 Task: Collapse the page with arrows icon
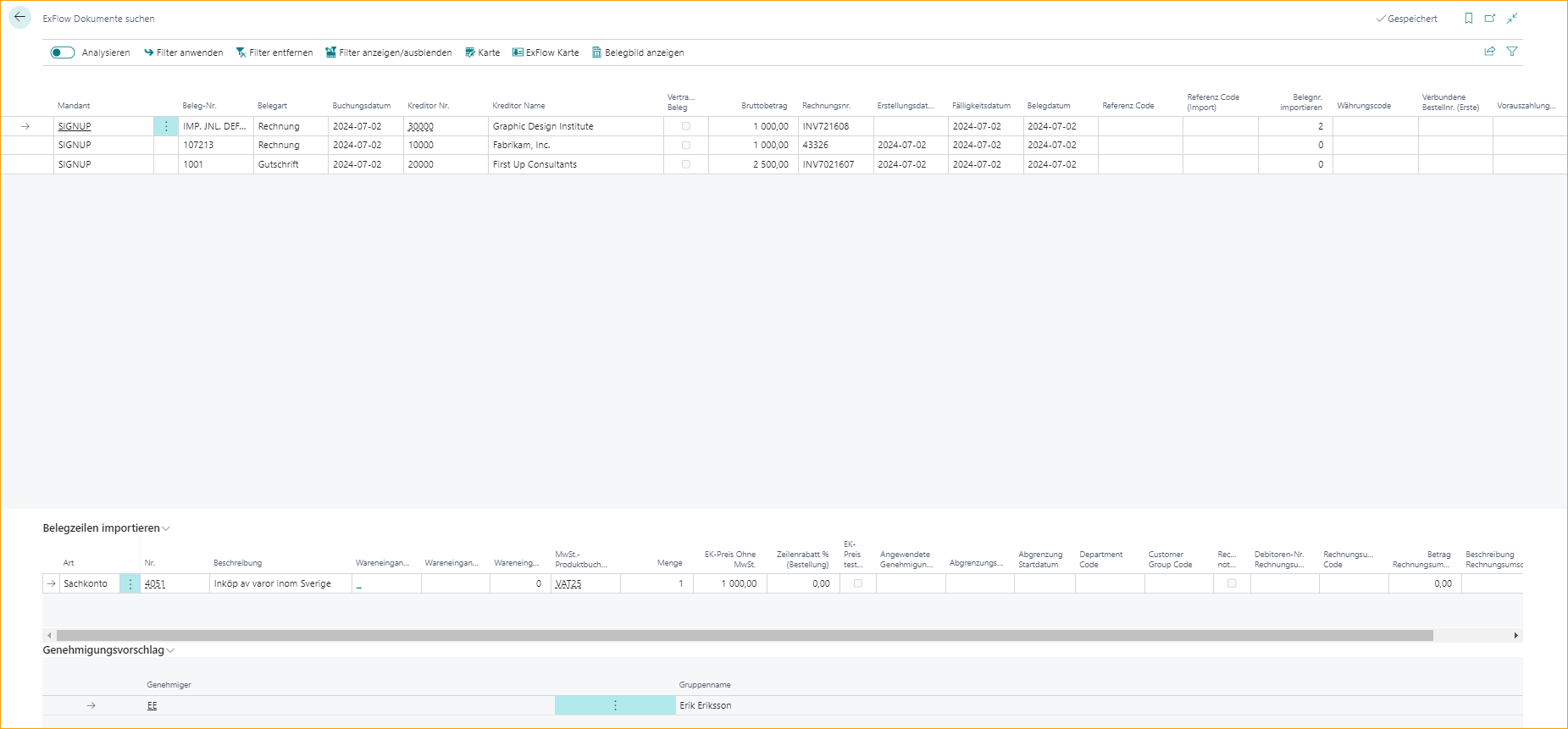click(x=1512, y=19)
